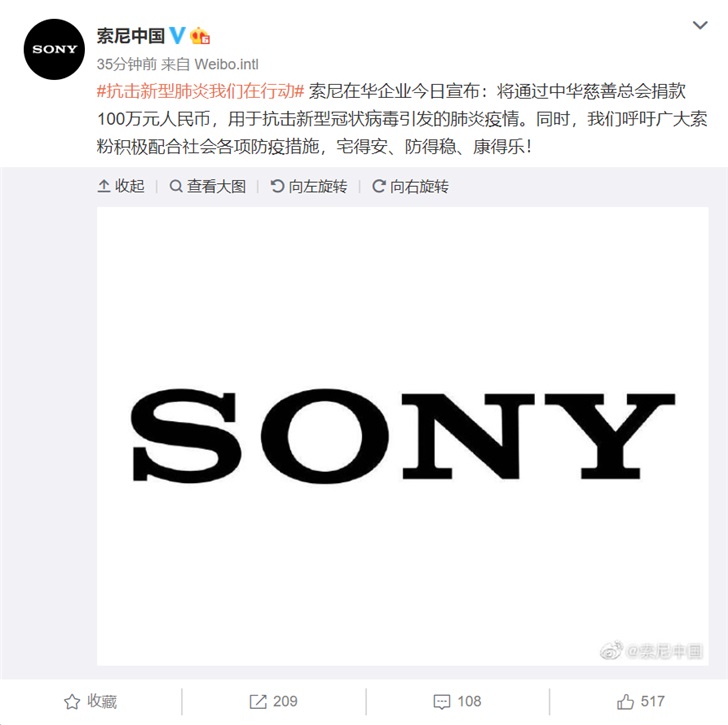Rotate the image right with 向右旋转
This screenshot has height=725, width=728.
point(410,186)
